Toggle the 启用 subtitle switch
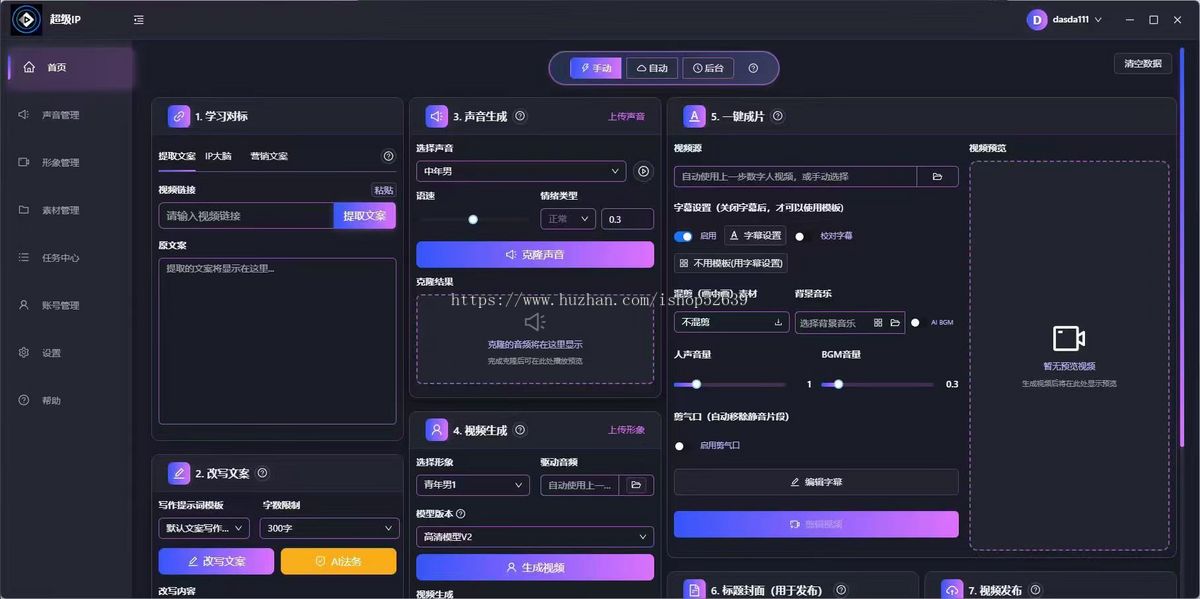The height and width of the screenshot is (599, 1200). click(684, 237)
